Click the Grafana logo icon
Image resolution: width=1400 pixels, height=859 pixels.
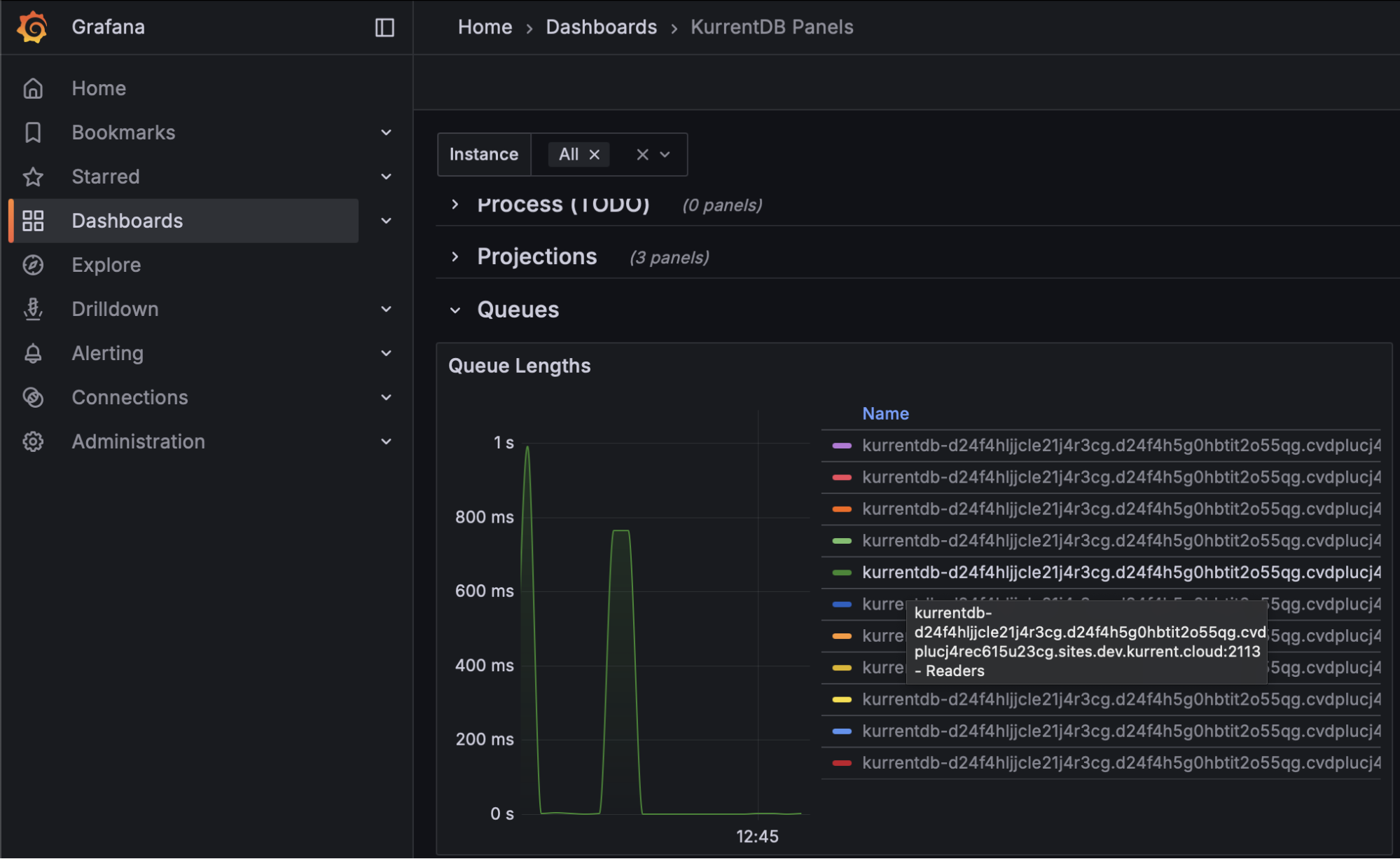tap(30, 27)
